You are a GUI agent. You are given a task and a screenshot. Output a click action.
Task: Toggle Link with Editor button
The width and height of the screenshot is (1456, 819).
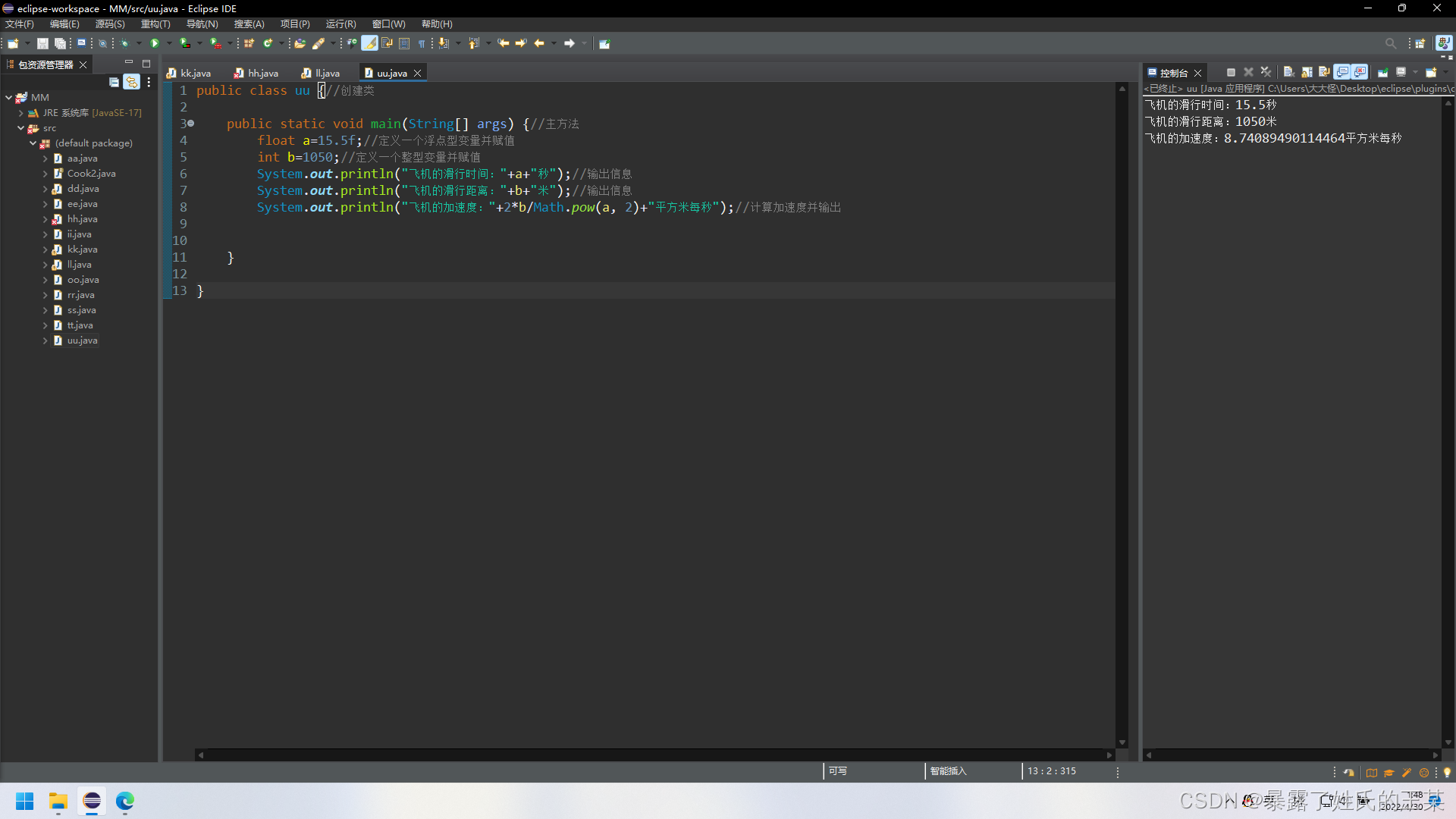(x=131, y=82)
